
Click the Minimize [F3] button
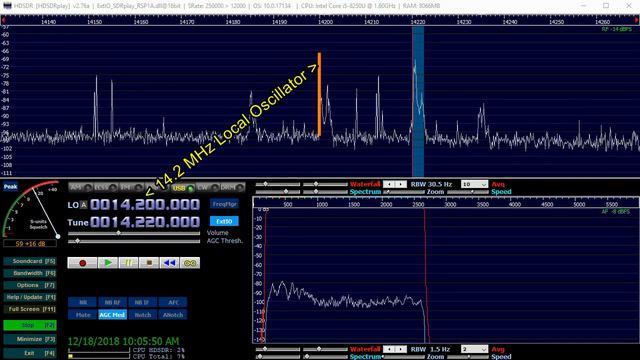pos(30,339)
